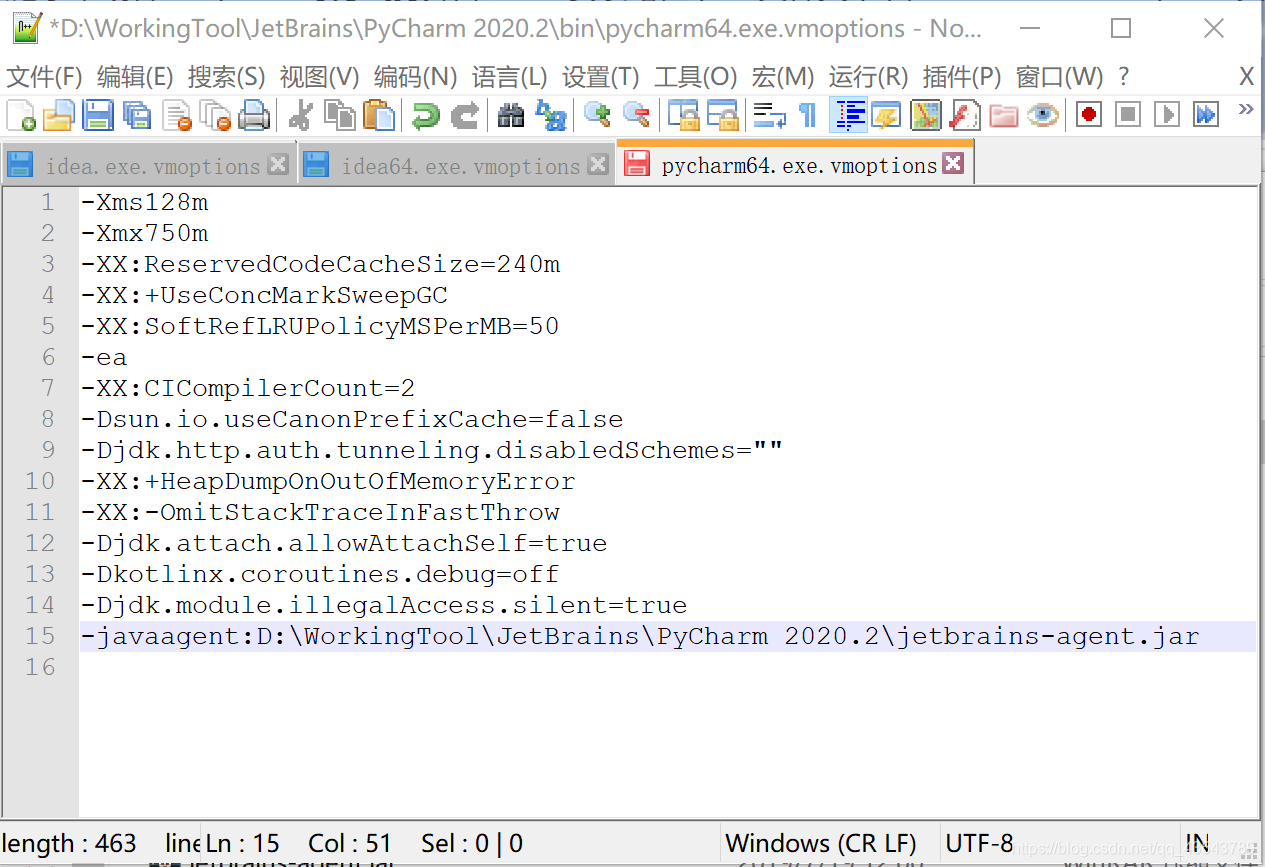Toggle synchronized horizontal scrolling

(x=722, y=115)
